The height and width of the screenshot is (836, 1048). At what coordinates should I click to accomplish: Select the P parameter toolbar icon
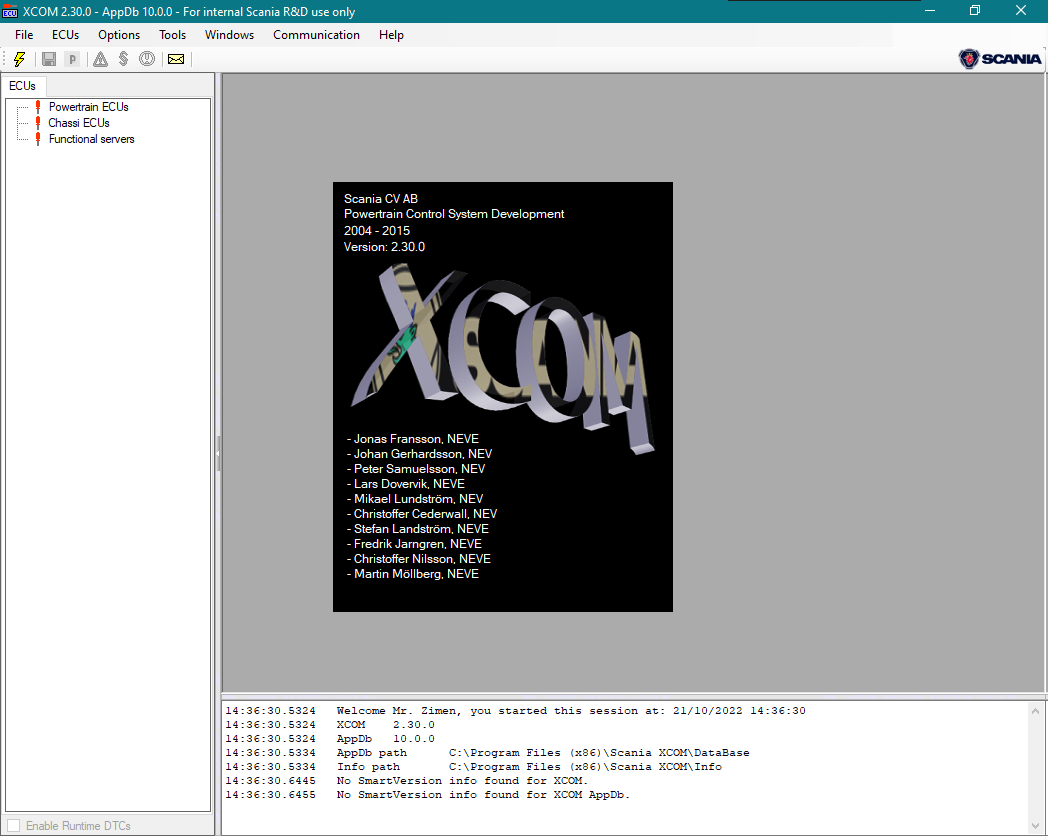71,59
